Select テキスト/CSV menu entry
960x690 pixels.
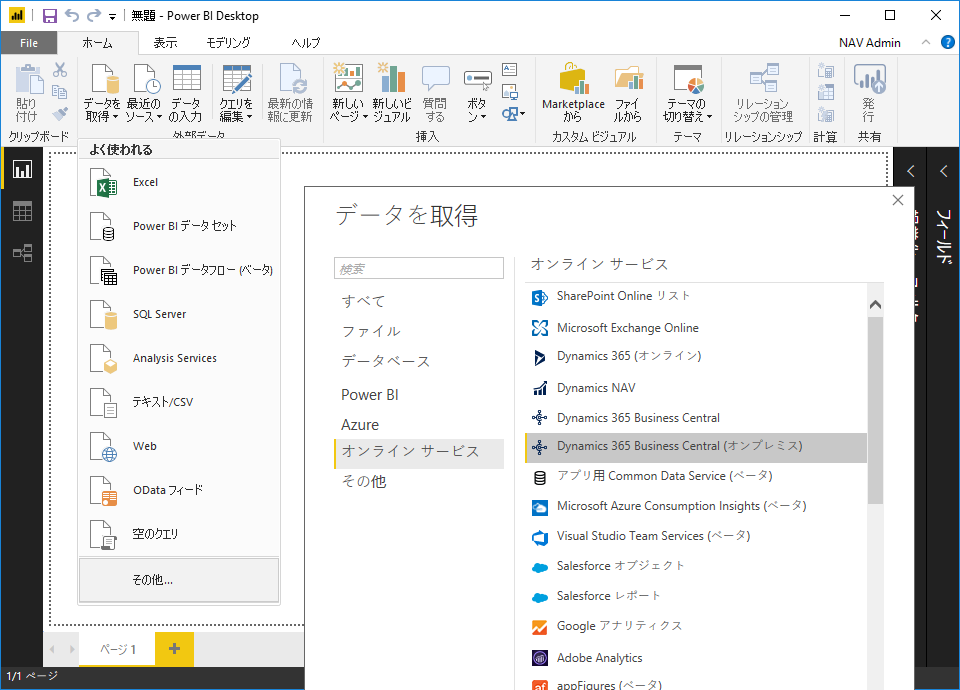pos(179,402)
